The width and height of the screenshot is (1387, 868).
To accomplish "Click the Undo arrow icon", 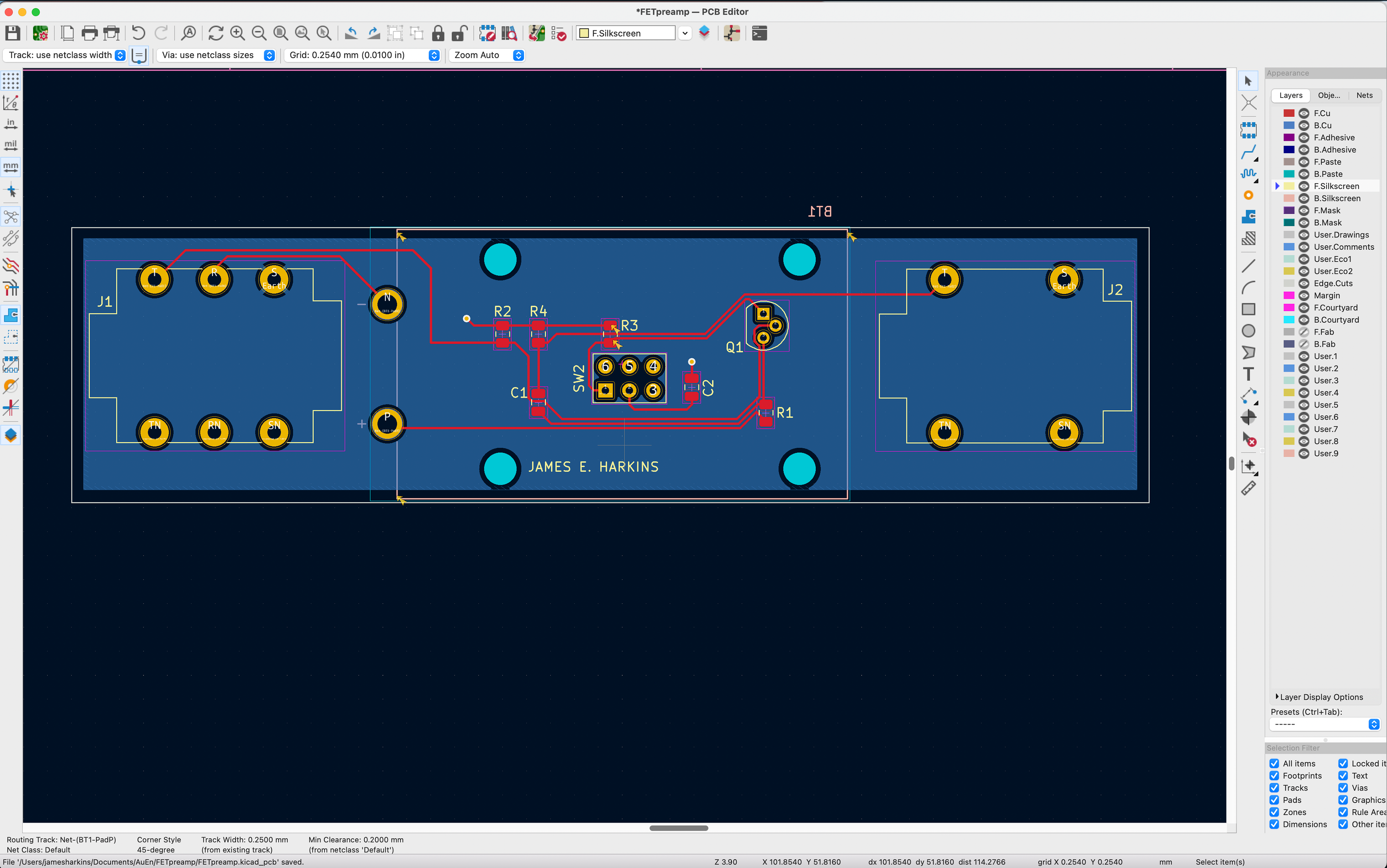I will point(138,33).
